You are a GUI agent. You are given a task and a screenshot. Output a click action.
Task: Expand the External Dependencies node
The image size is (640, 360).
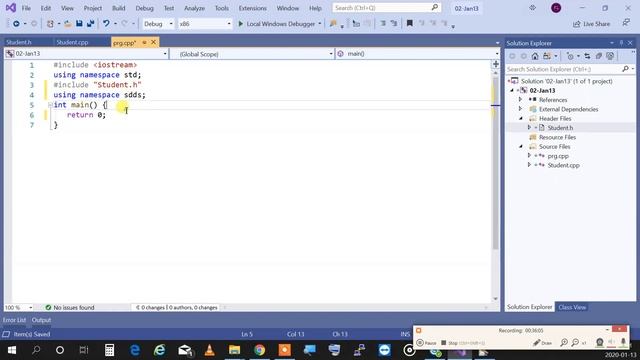tap(520, 109)
